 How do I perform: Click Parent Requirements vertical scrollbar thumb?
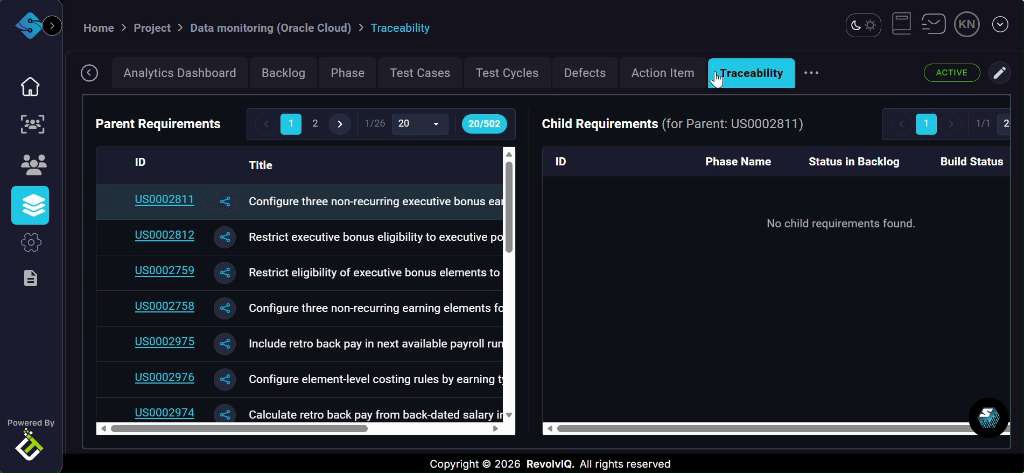[509, 206]
